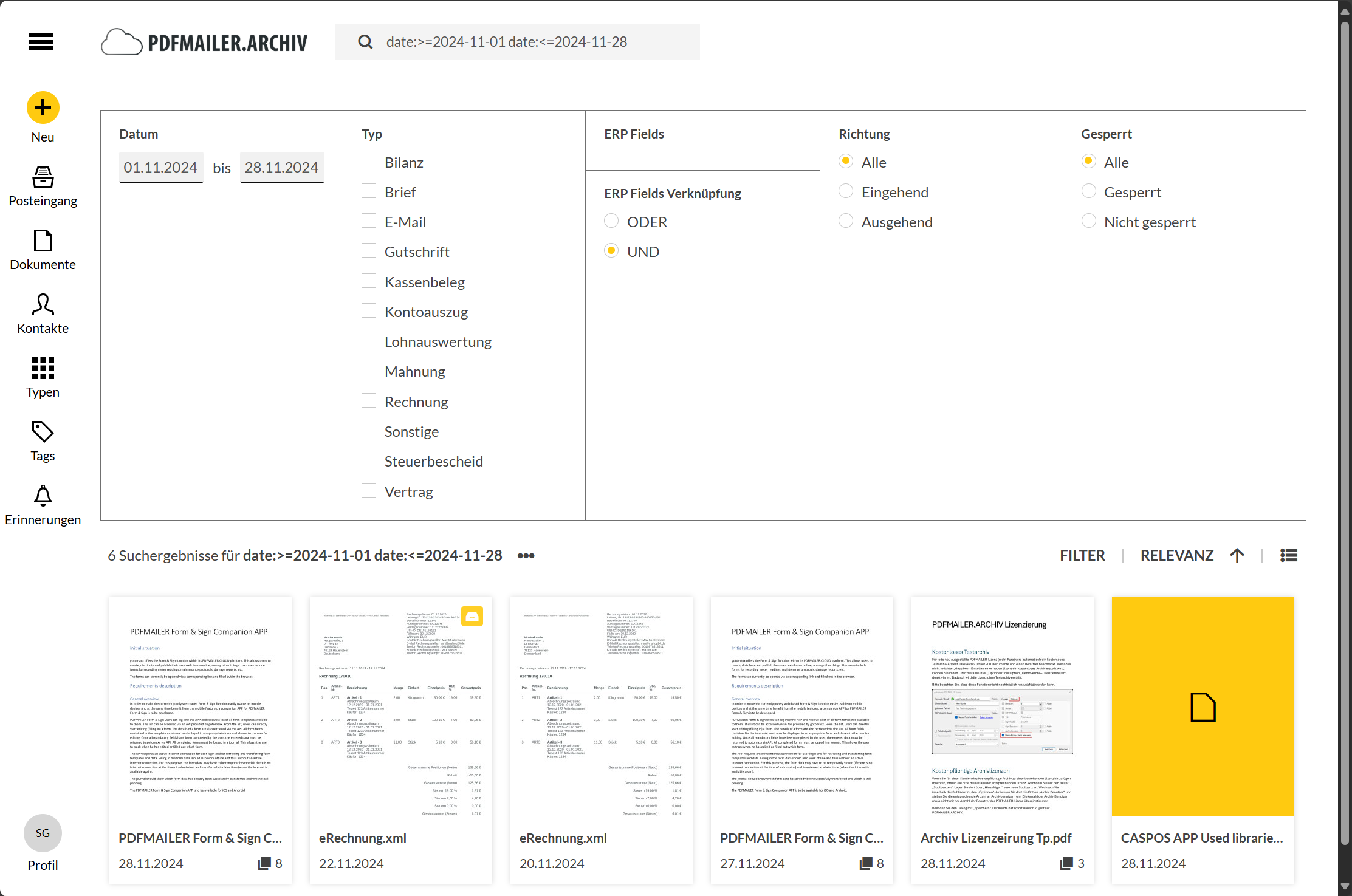Open Kontakte section
This screenshot has width=1352, height=896.
(43, 314)
